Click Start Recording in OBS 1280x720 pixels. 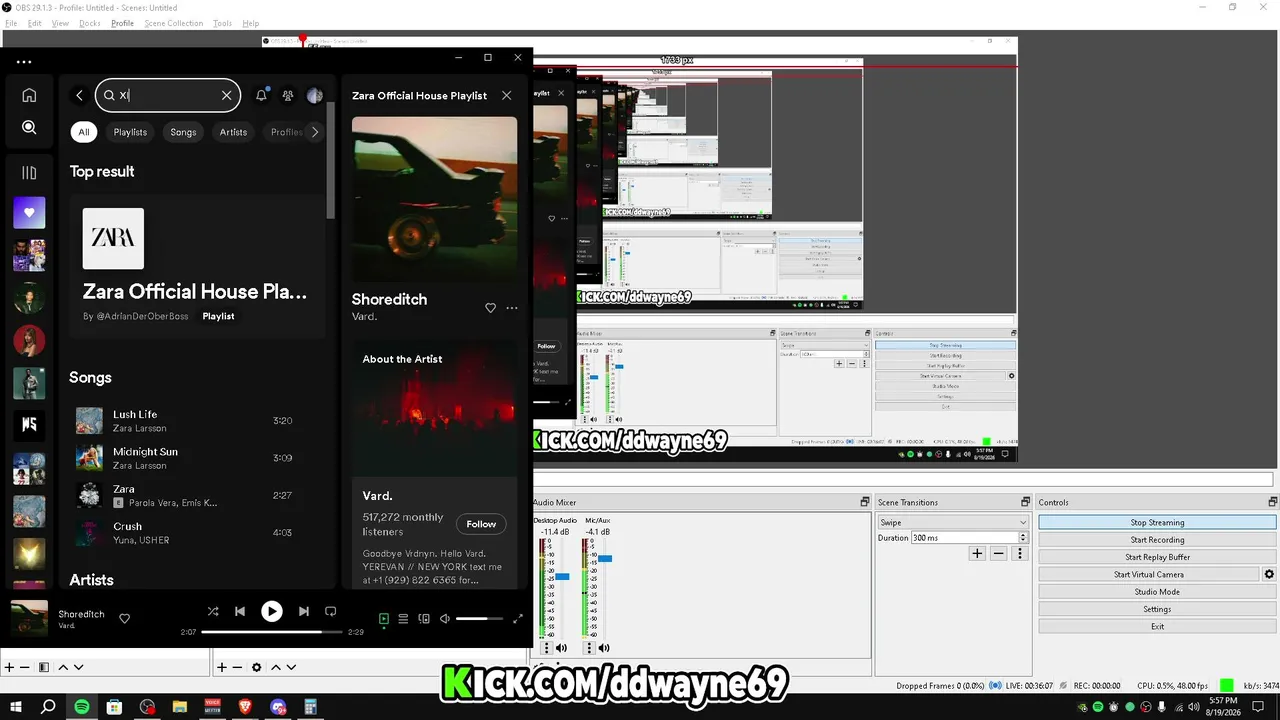pyautogui.click(x=1157, y=540)
